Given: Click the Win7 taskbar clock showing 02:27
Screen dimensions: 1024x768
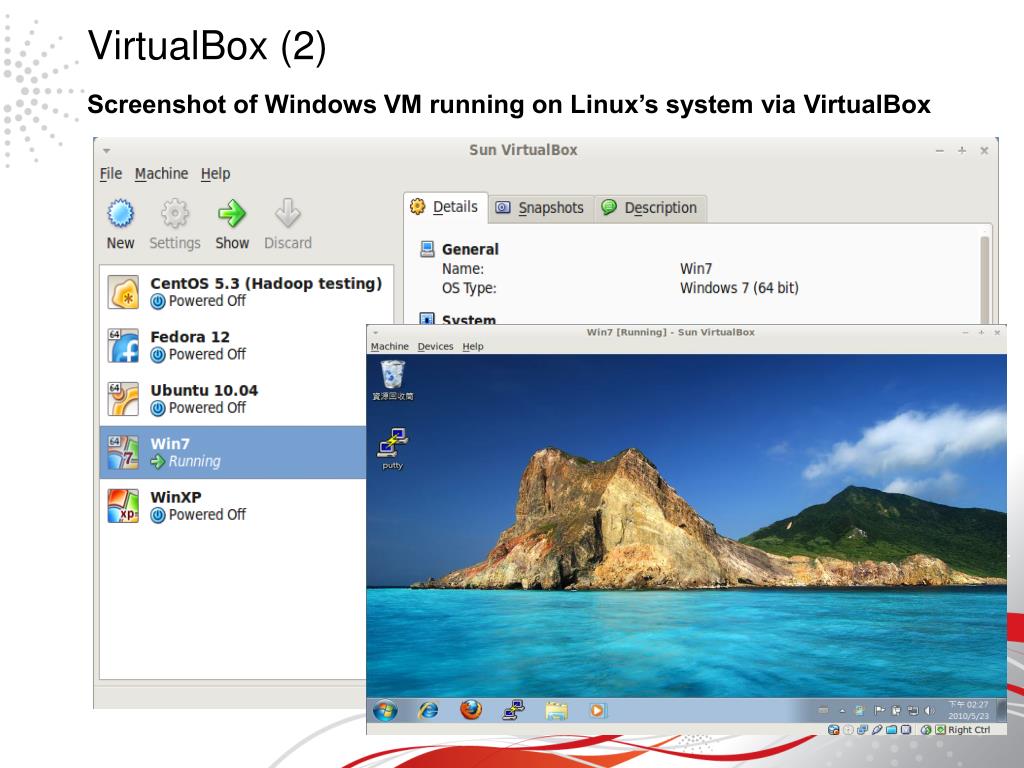Looking at the screenshot, I should [x=968, y=711].
